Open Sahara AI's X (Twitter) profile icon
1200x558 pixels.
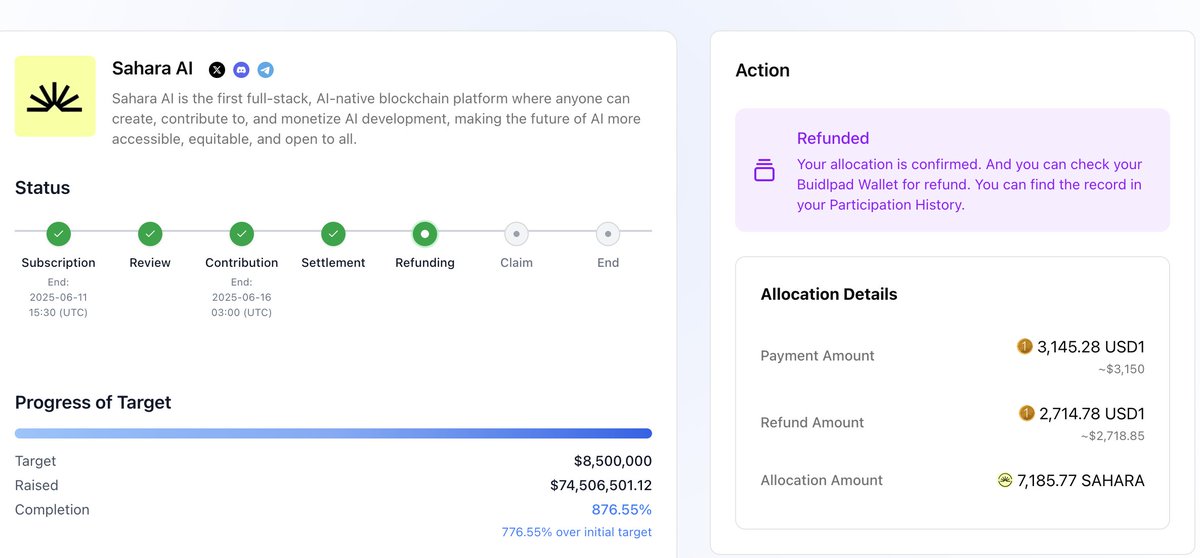(x=217, y=70)
